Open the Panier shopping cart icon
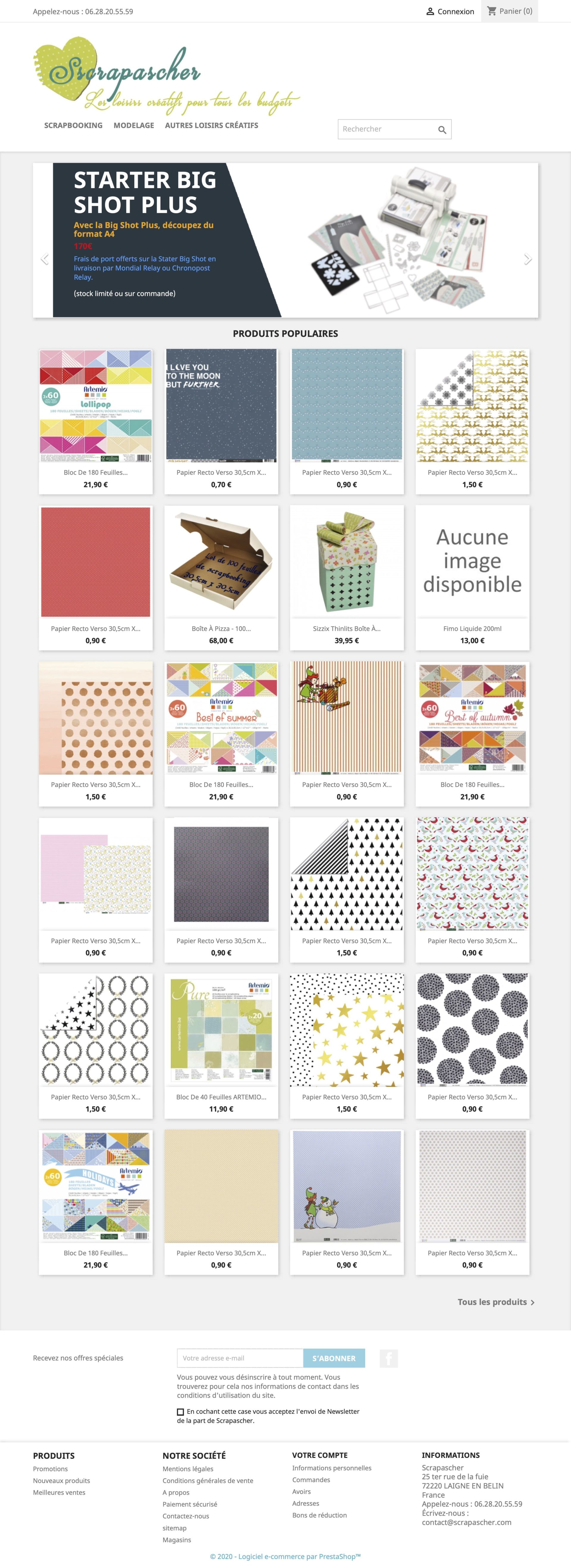 point(492,11)
